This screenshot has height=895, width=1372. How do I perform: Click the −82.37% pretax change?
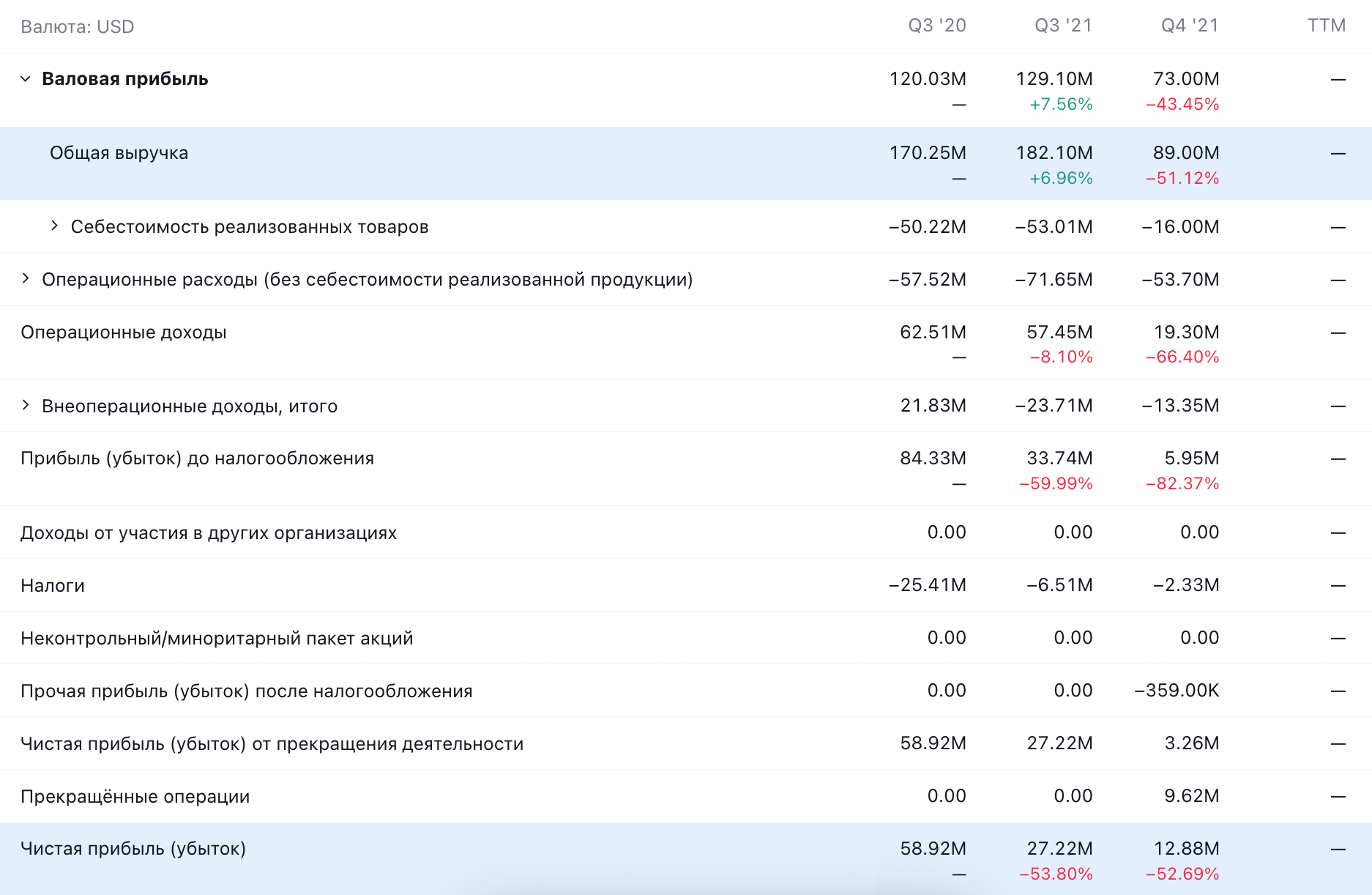[x=1182, y=484]
